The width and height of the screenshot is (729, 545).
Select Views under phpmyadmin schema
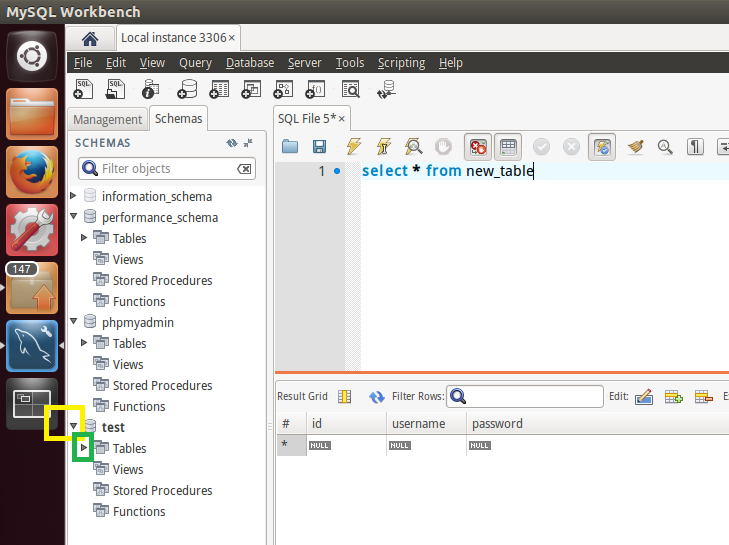point(128,364)
